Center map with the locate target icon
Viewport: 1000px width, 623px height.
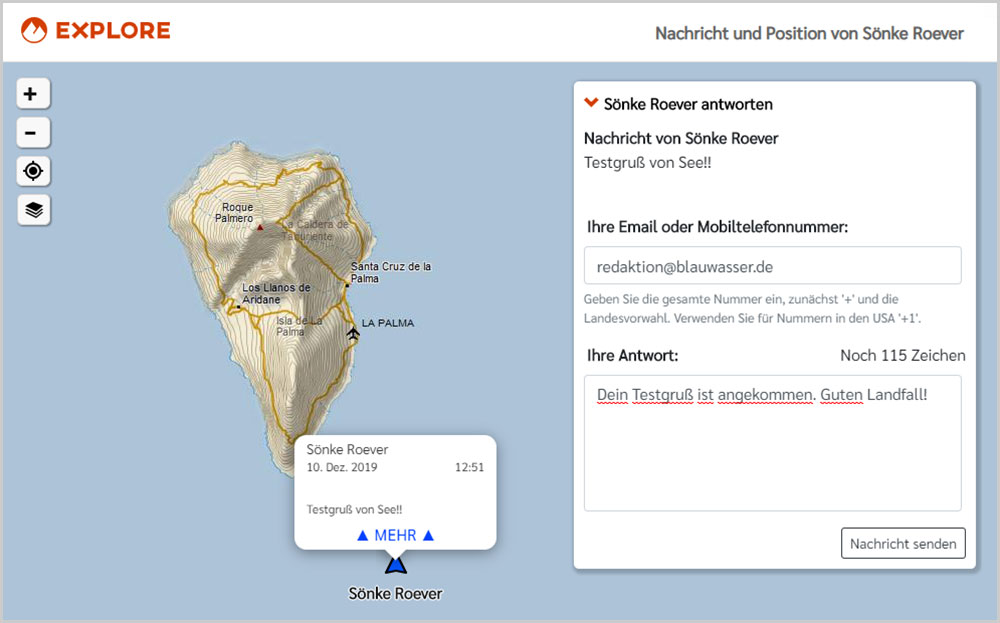33,171
